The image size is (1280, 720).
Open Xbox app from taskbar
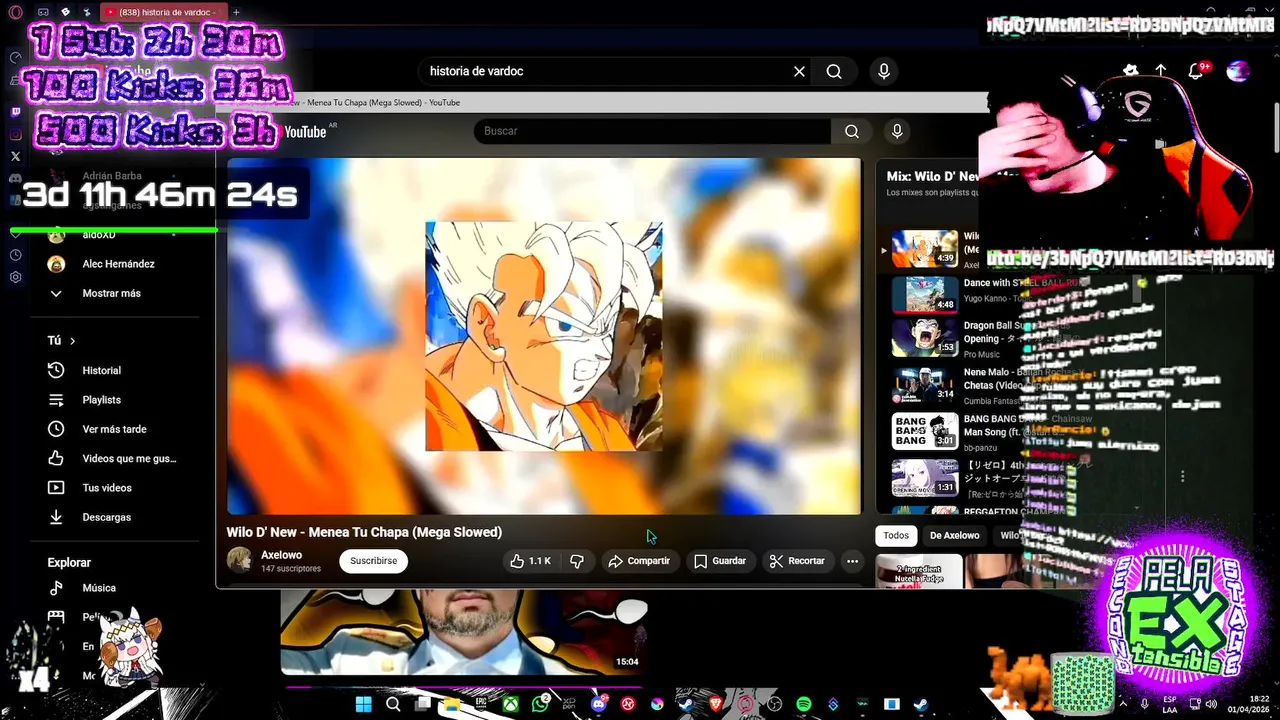tap(511, 704)
